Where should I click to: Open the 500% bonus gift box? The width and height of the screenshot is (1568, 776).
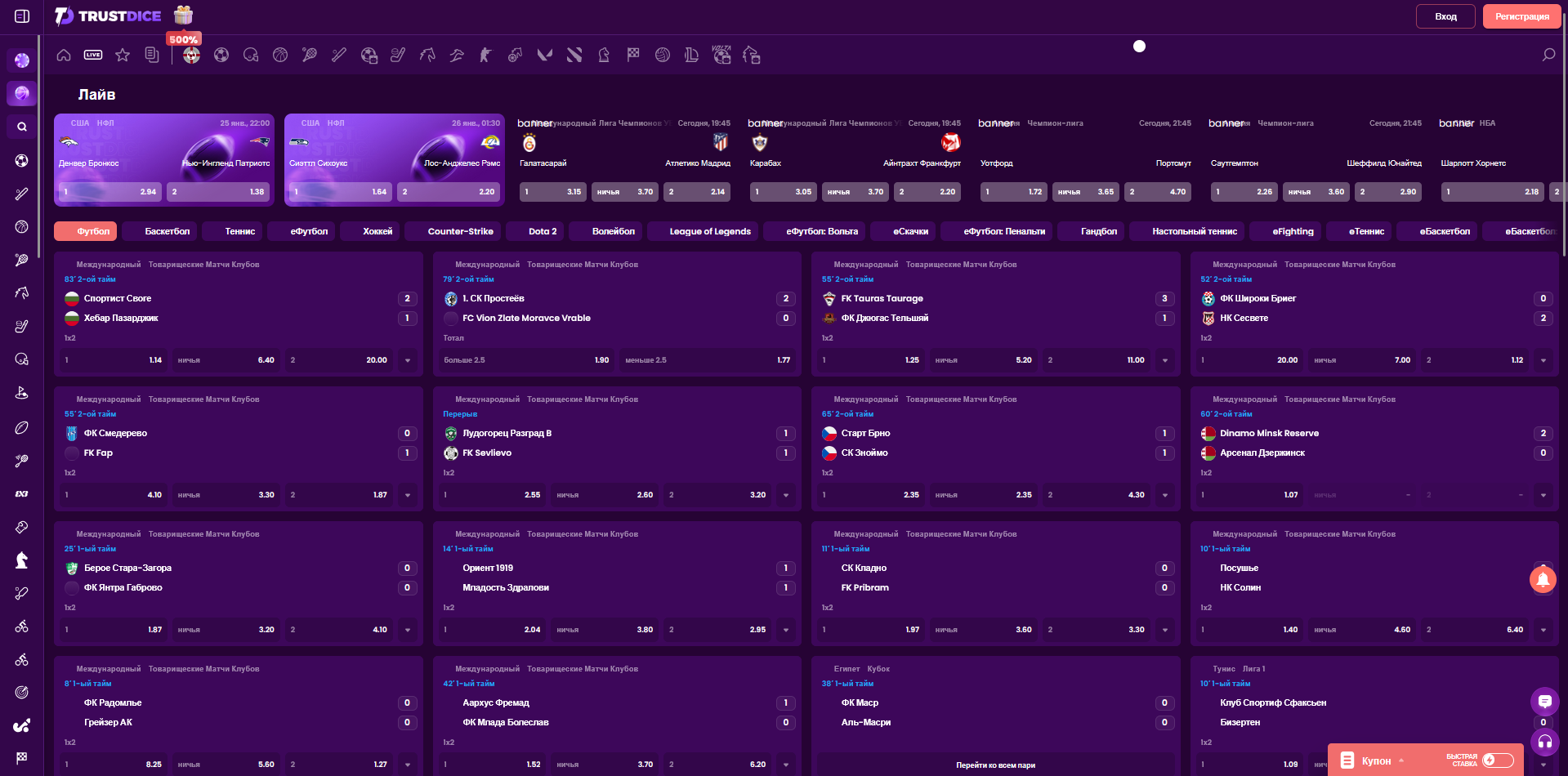click(x=184, y=14)
